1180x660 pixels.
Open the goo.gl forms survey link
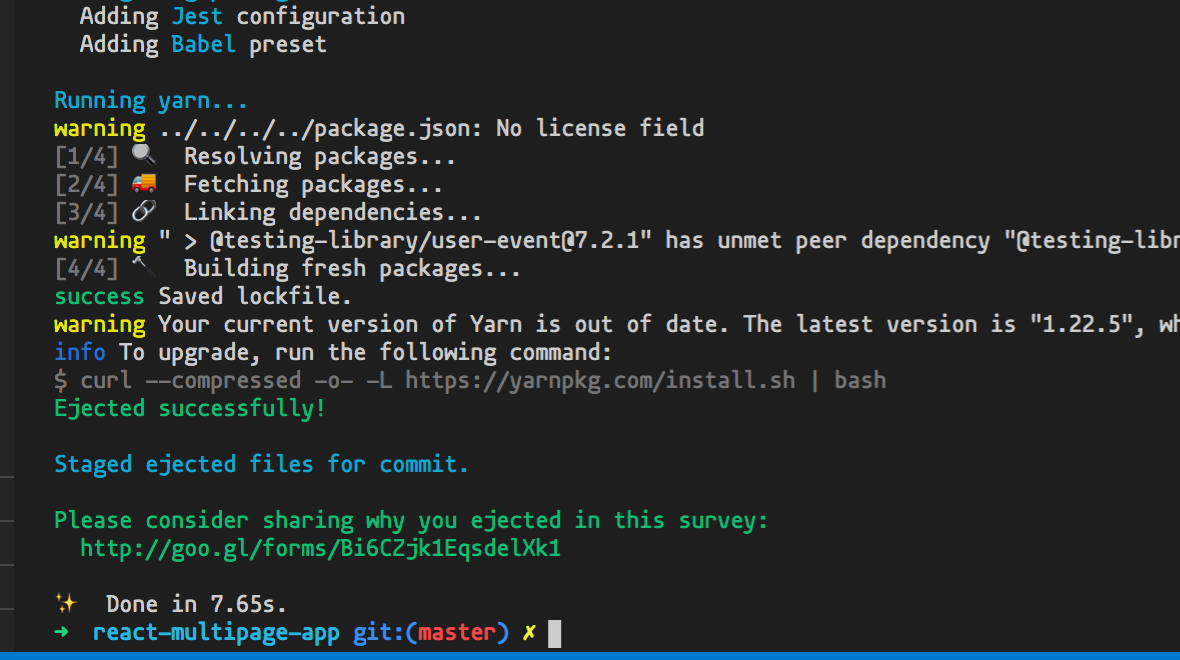(320, 549)
